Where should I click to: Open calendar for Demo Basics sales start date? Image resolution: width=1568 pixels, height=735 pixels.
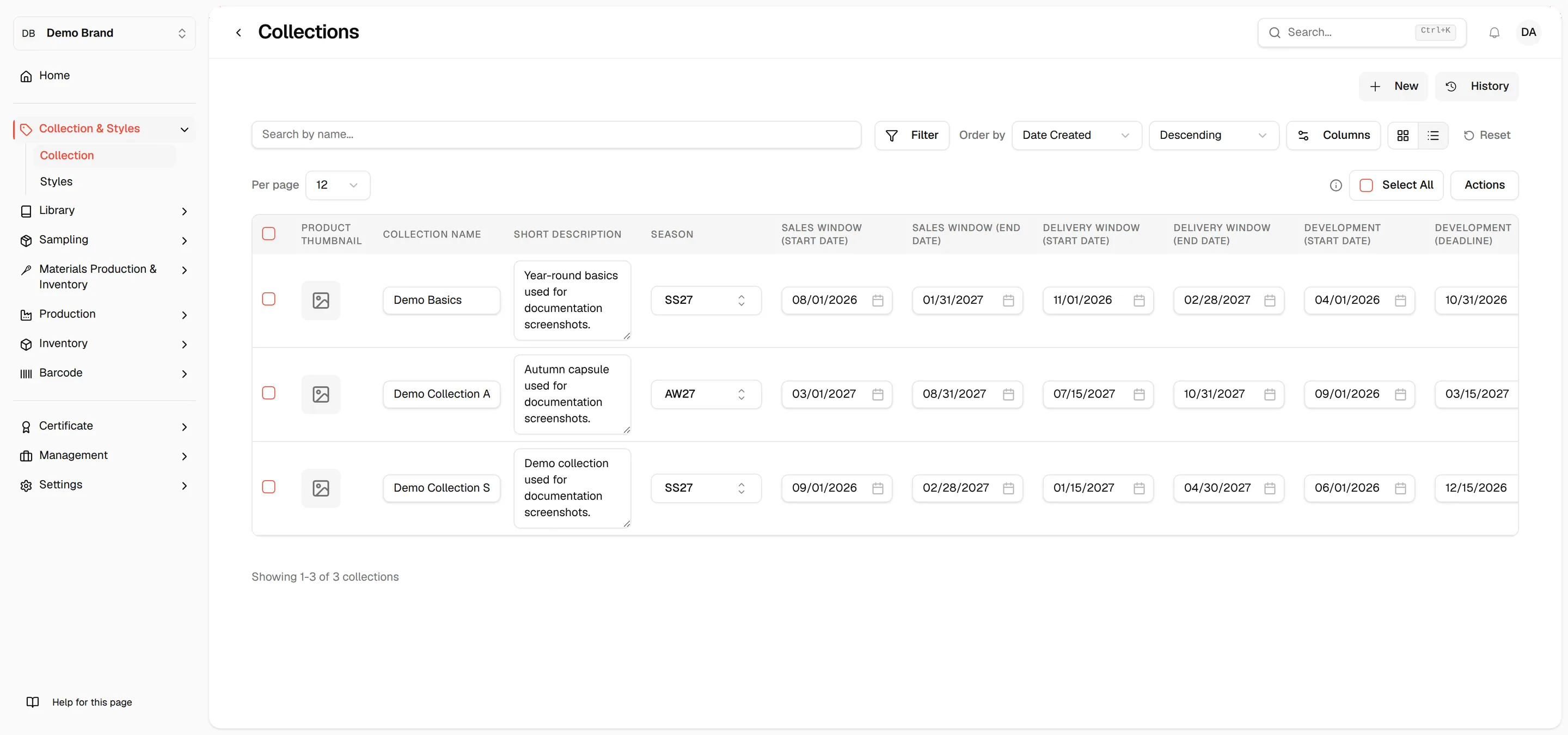point(877,301)
